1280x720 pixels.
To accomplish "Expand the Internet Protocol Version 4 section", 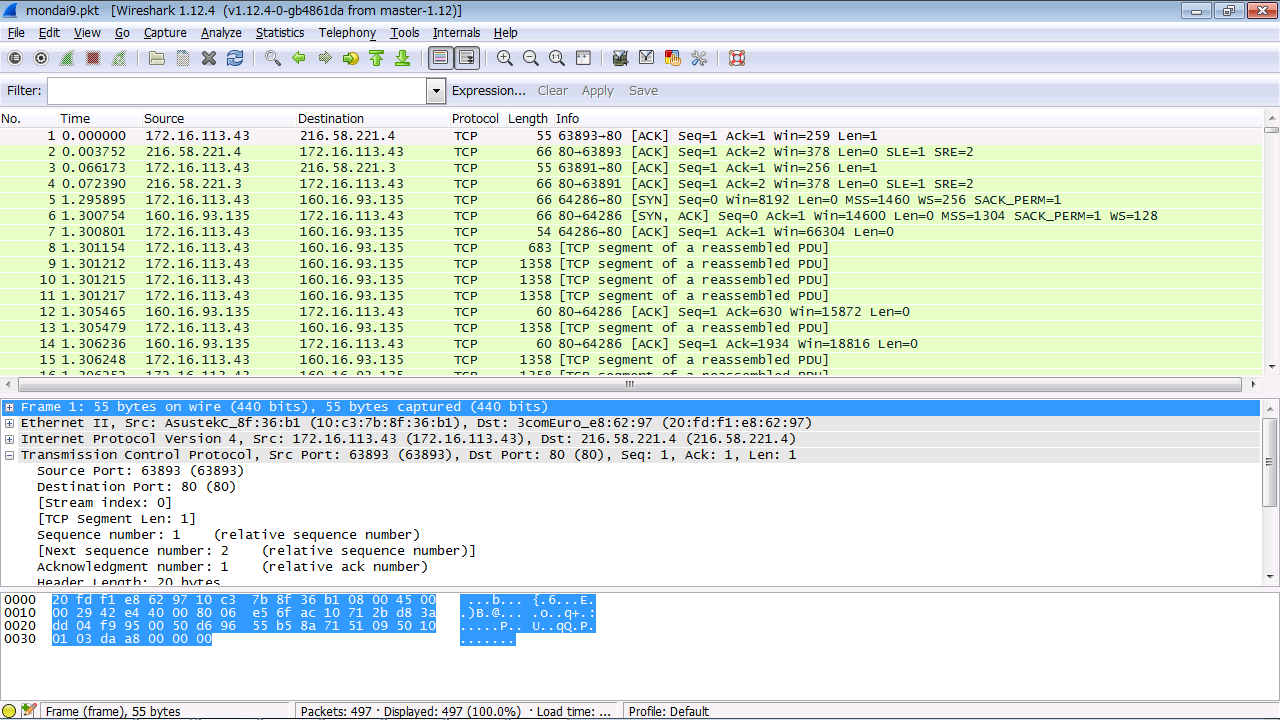I will click(9, 439).
